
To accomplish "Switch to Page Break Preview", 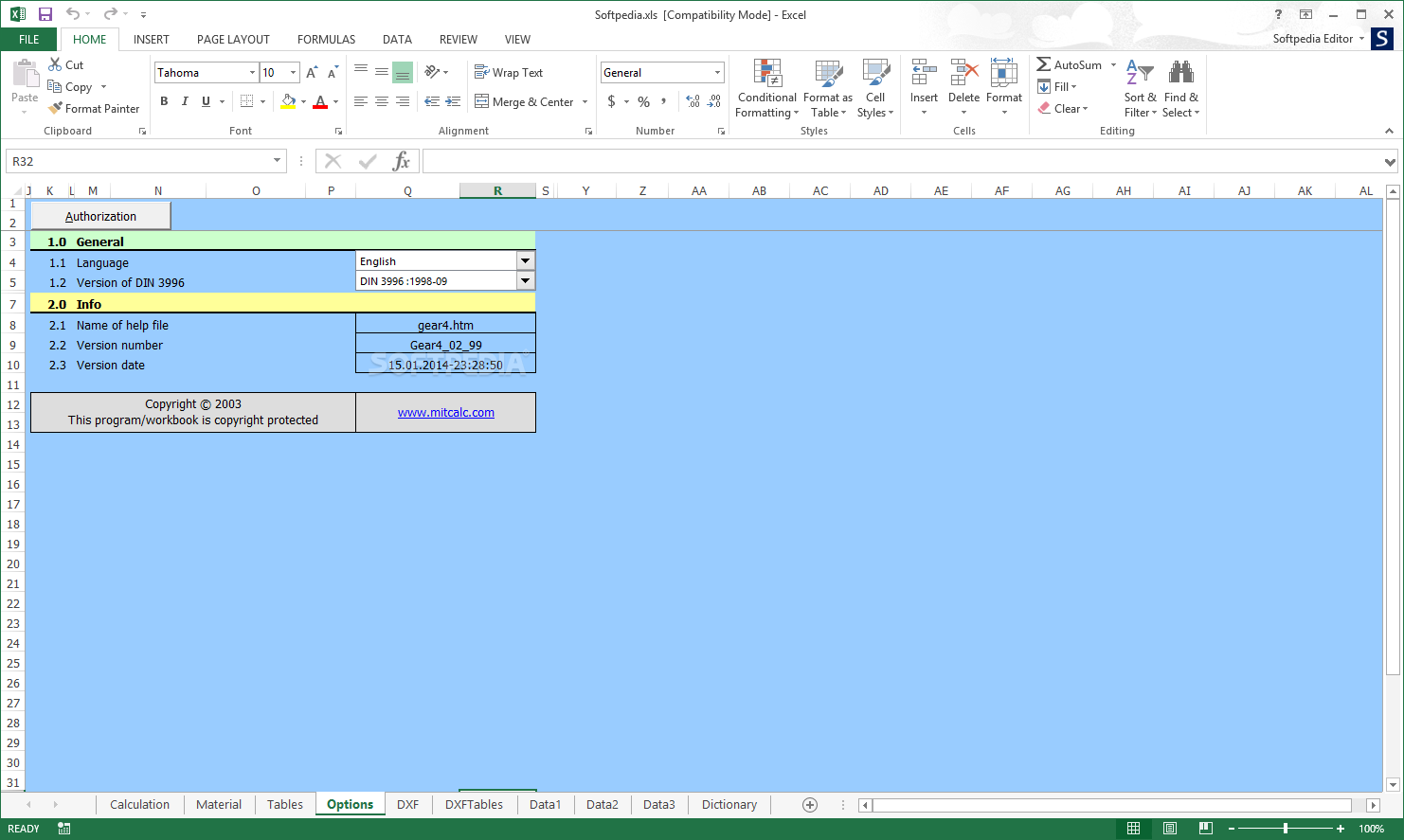I will pos(1205,829).
